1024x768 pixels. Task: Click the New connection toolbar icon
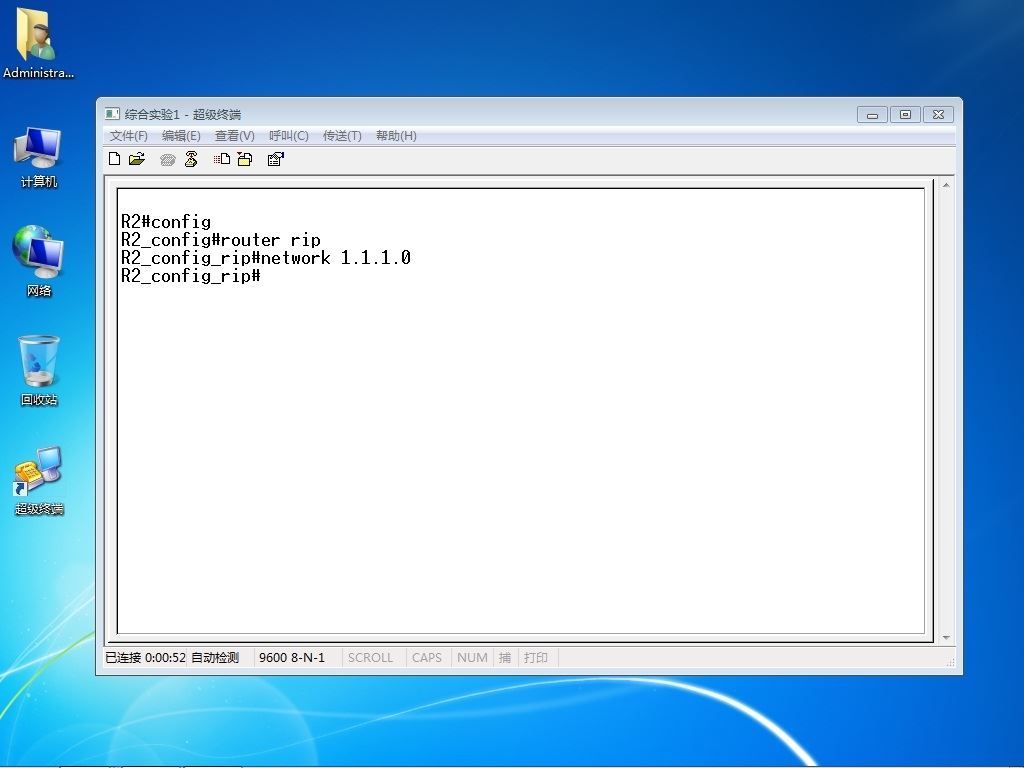pos(114,159)
